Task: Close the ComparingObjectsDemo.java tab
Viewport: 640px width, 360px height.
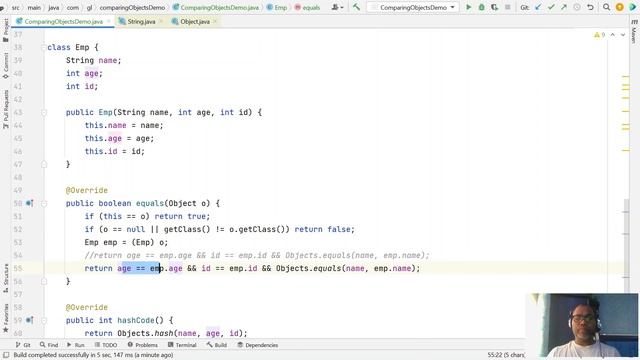Action: pos(109,22)
